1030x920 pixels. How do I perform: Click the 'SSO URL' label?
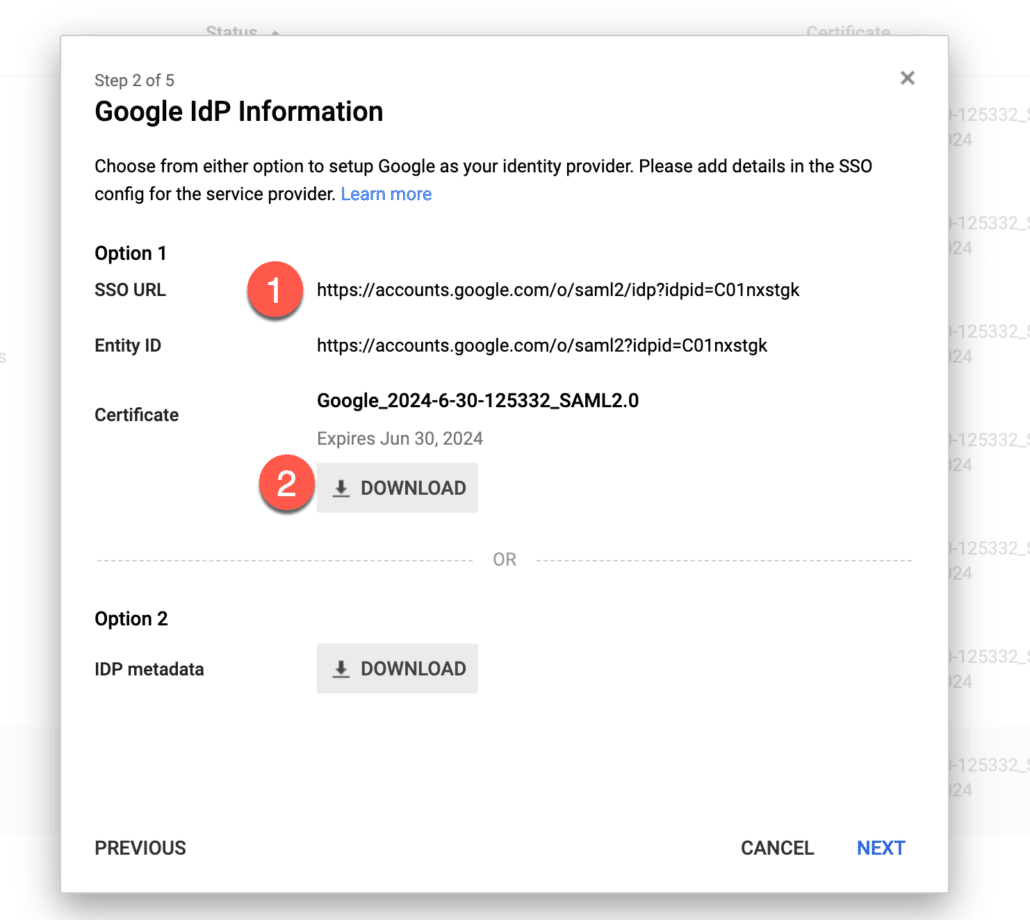pyautogui.click(x=130, y=290)
